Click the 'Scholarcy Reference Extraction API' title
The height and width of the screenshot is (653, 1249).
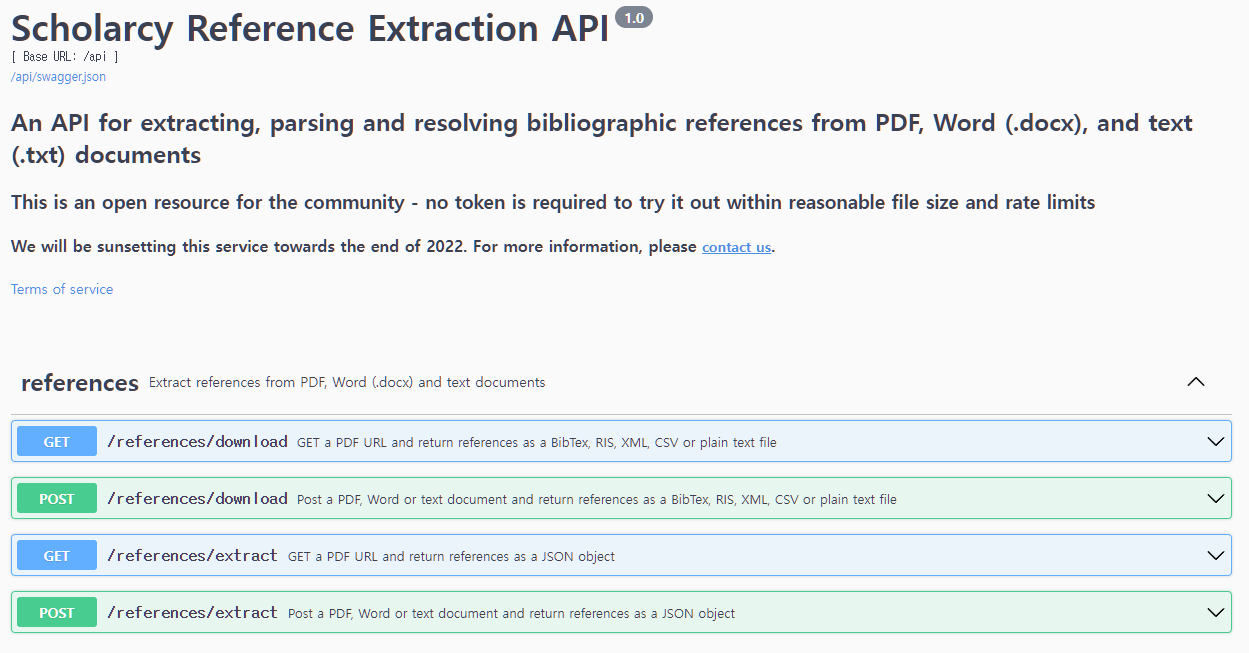(x=310, y=28)
